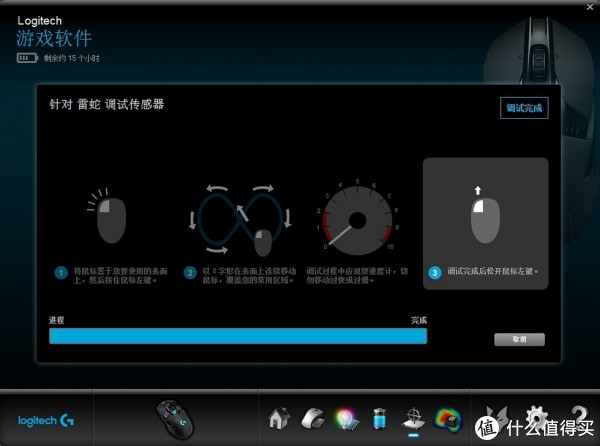The image size is (600, 446).
Task: Open the help question mark icon
Action: click(580, 417)
